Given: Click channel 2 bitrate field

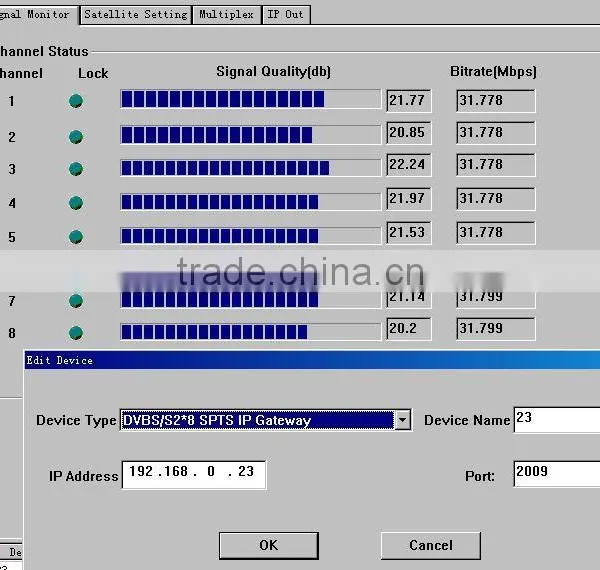Looking at the screenshot, I should 496,133.
